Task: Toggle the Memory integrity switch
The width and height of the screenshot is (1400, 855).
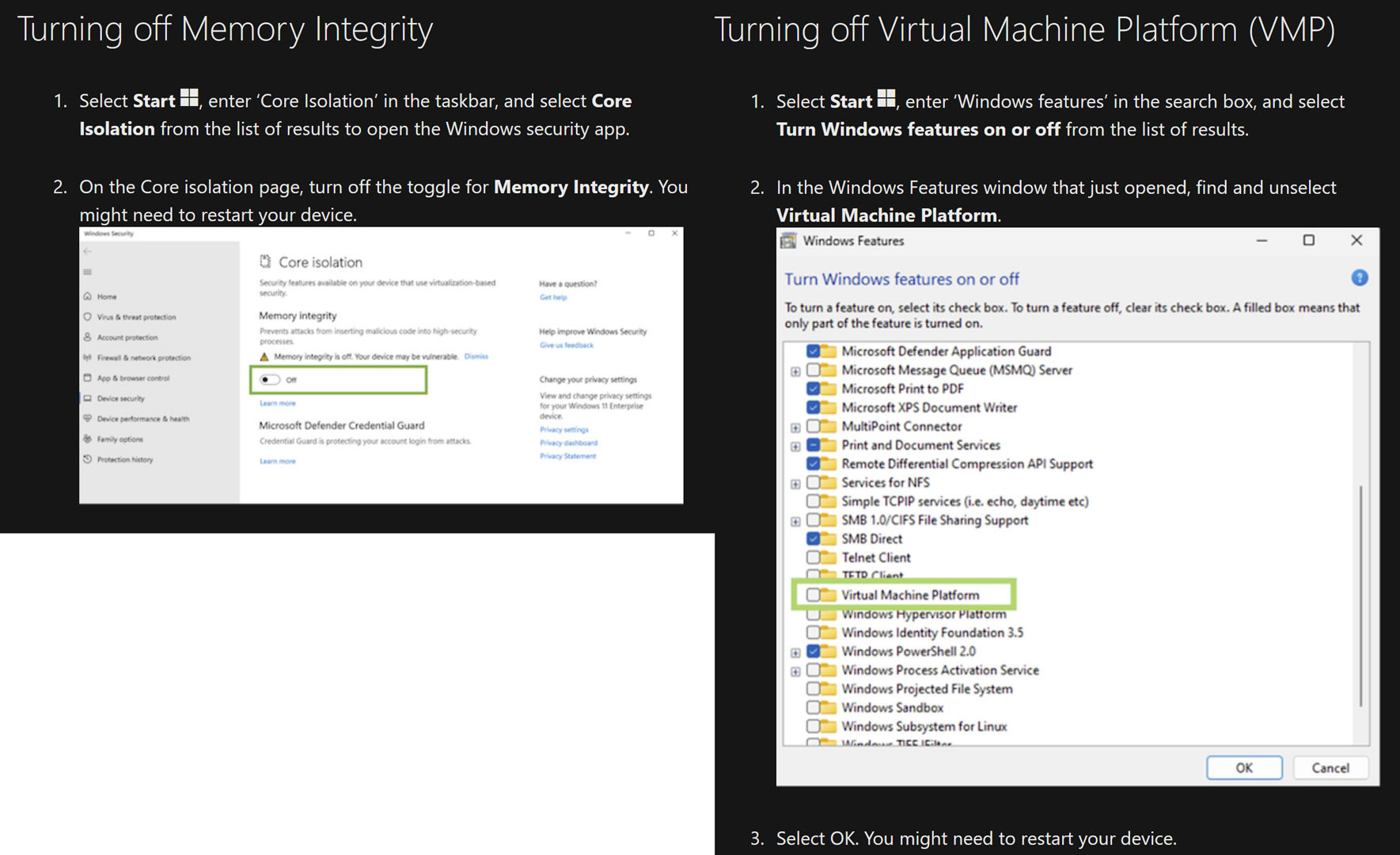Action: coord(270,380)
